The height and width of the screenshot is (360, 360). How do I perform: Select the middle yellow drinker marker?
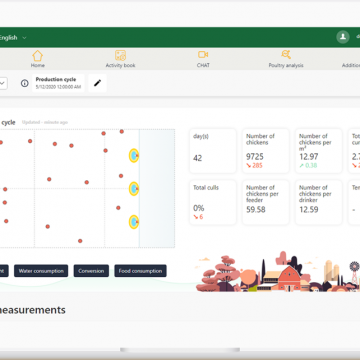pyautogui.click(x=134, y=189)
